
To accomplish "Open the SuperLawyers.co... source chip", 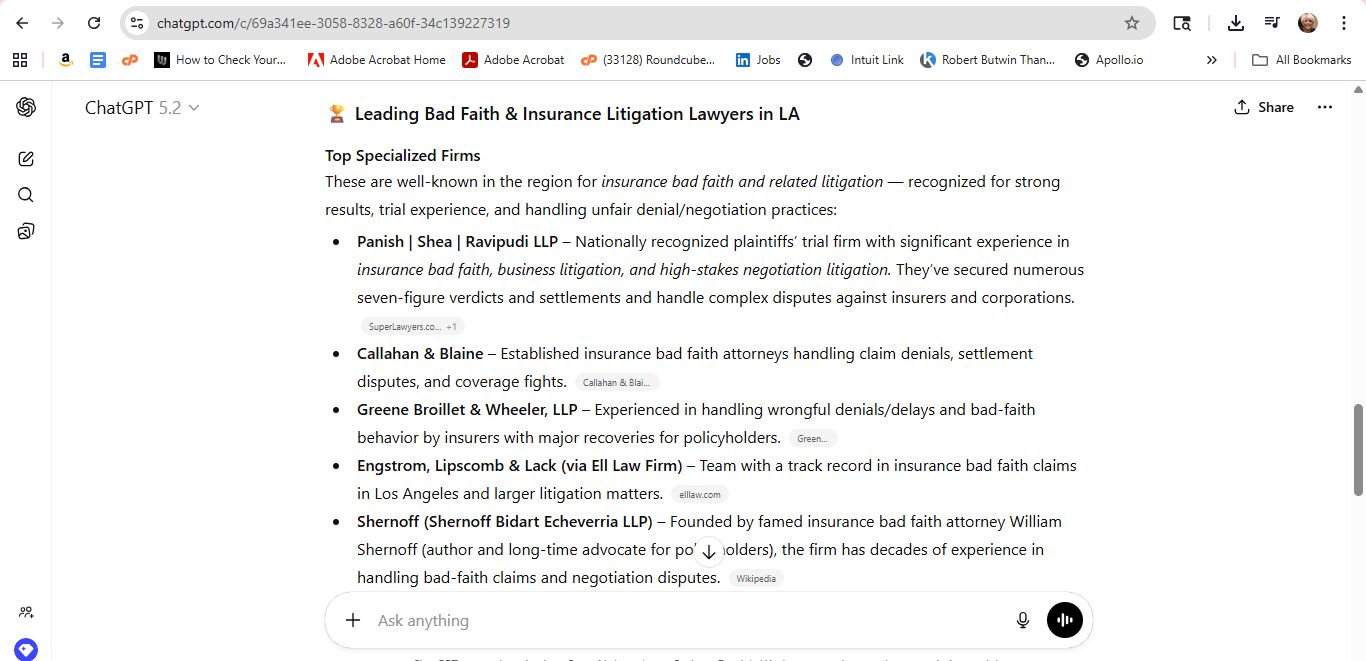I will (413, 326).
